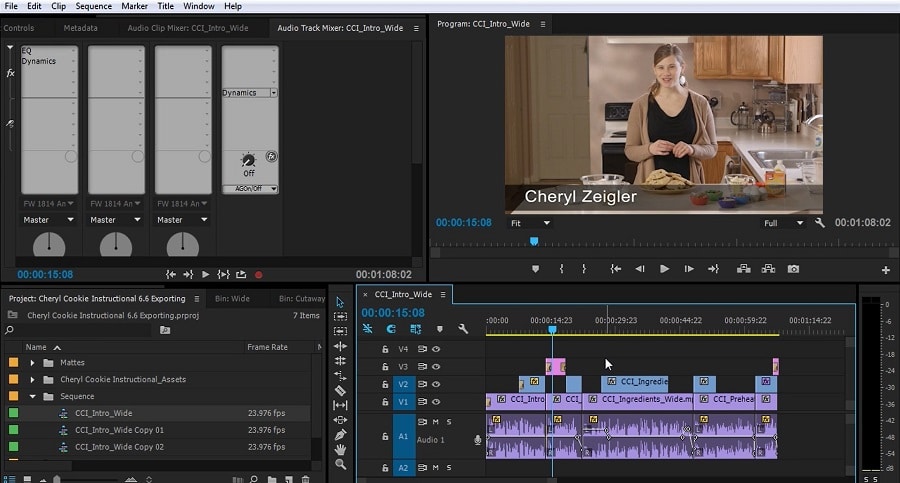Toggle the lock on track V4

(385, 349)
